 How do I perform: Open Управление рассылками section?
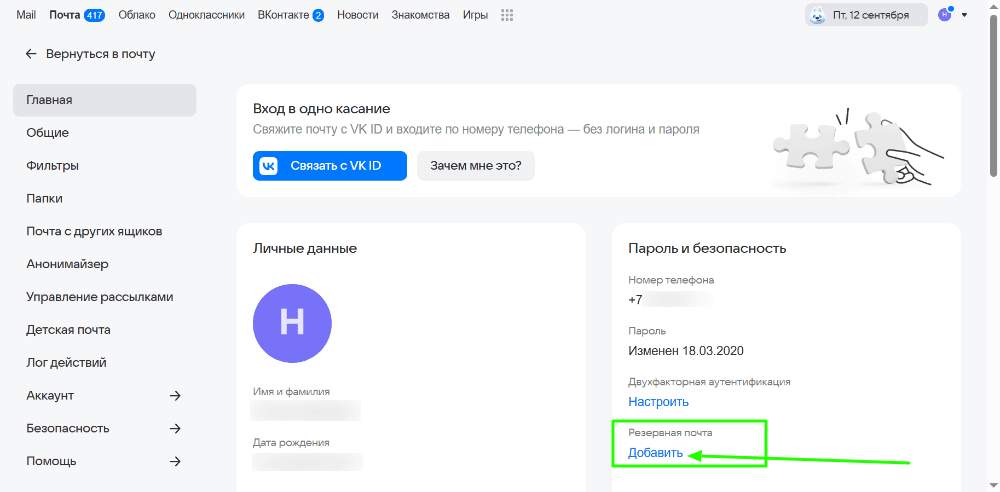[105, 297]
